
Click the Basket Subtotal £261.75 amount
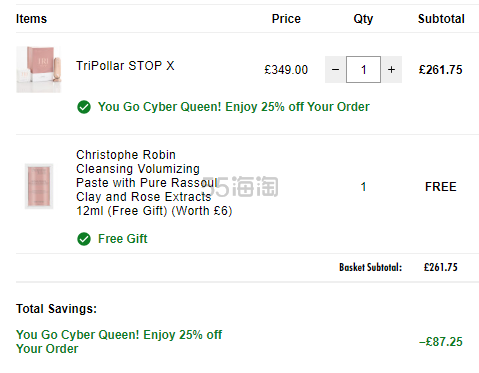pyautogui.click(x=441, y=267)
